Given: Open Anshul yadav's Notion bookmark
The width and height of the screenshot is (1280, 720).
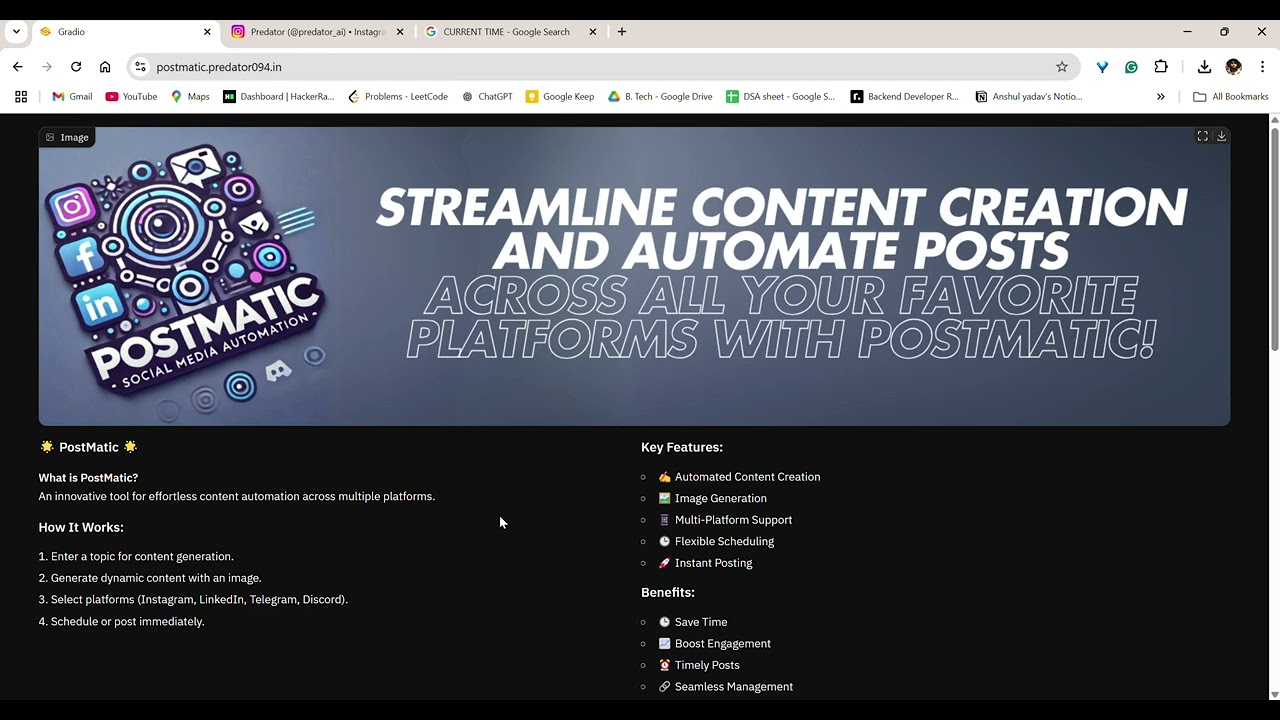Looking at the screenshot, I should pos(1028,97).
